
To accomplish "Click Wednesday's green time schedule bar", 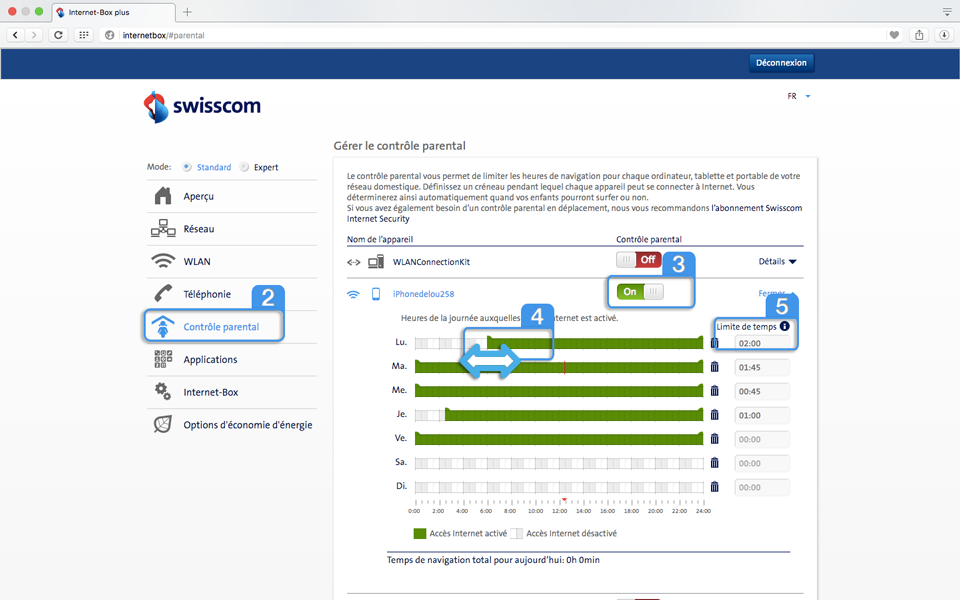I will [558, 391].
